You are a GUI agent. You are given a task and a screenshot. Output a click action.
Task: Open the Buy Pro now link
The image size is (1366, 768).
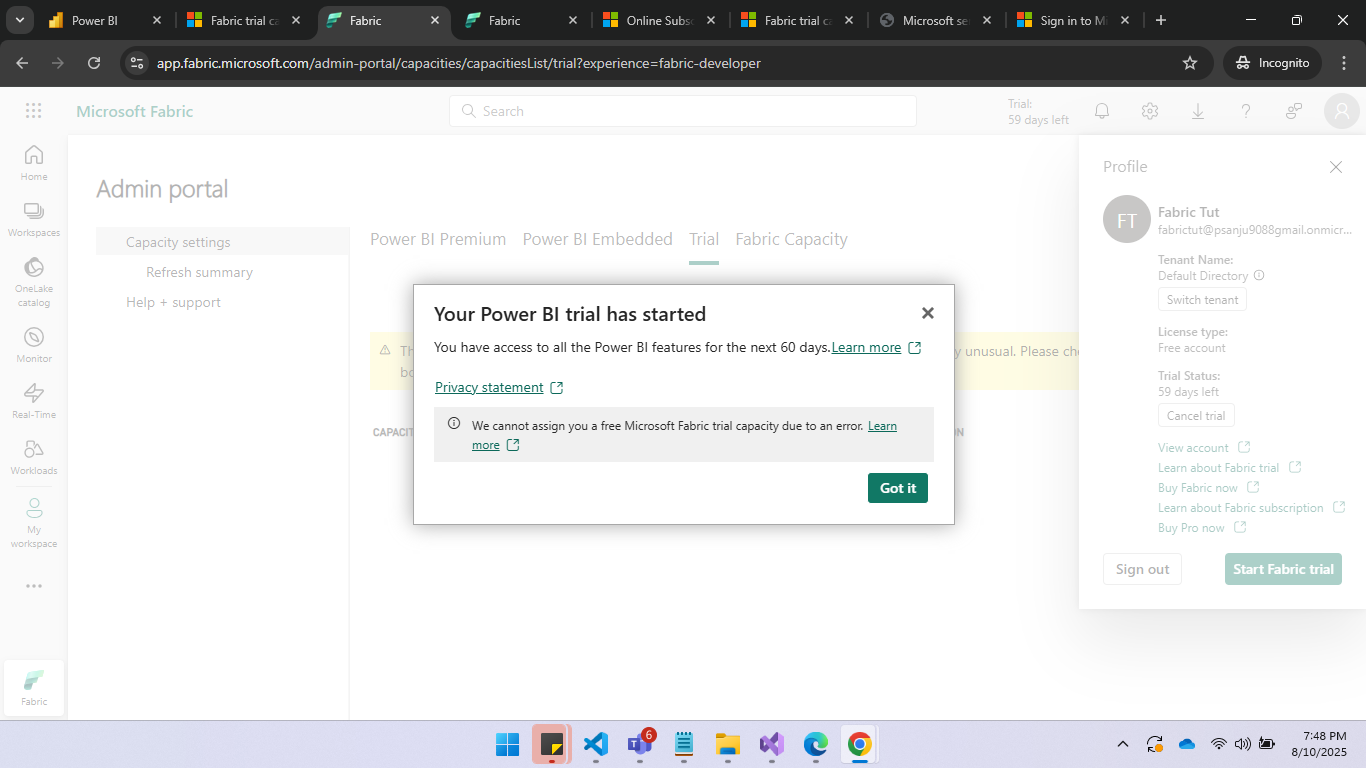[x=1191, y=528]
